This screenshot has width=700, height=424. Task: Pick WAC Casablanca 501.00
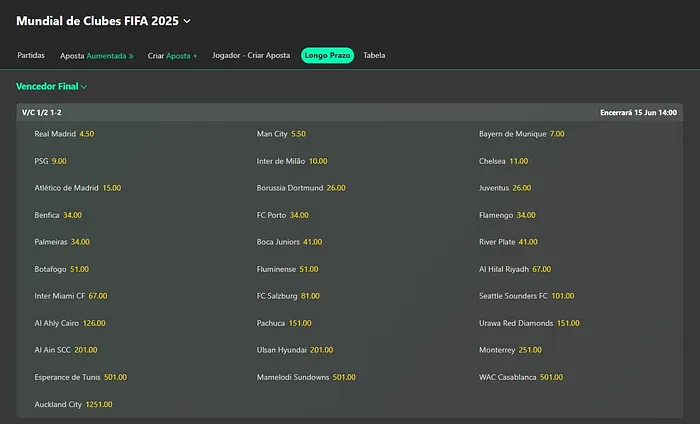pyautogui.click(x=521, y=377)
